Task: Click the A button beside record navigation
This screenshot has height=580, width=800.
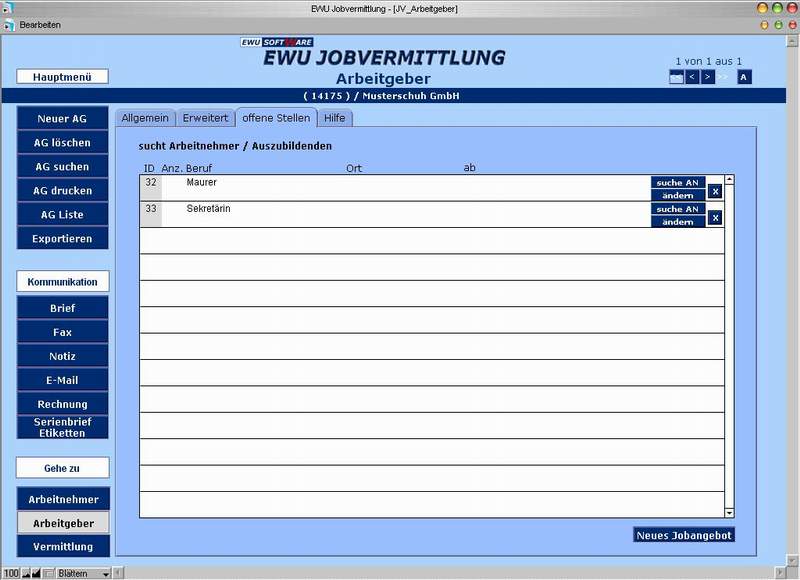Action: (x=744, y=77)
